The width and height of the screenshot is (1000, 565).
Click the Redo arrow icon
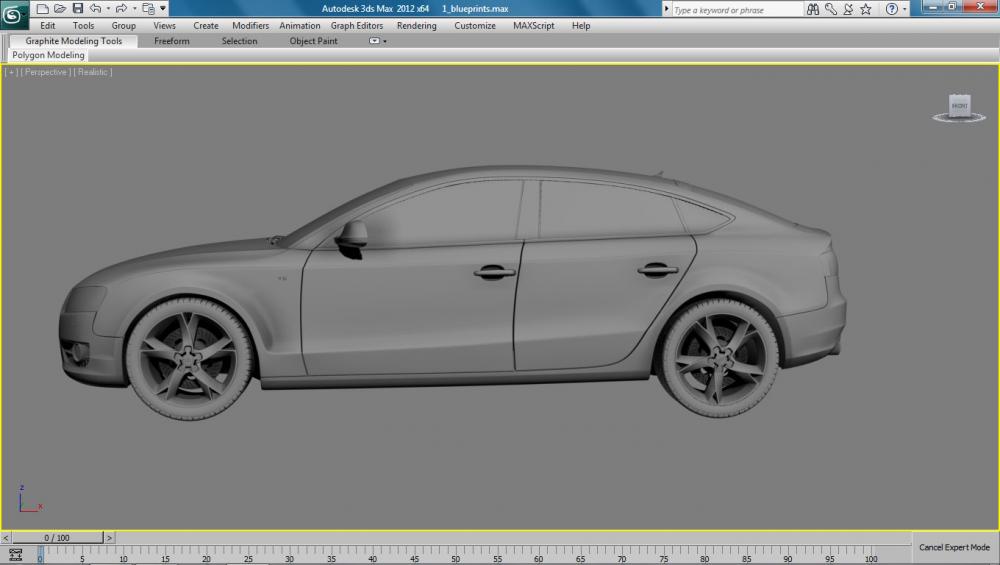click(x=121, y=9)
